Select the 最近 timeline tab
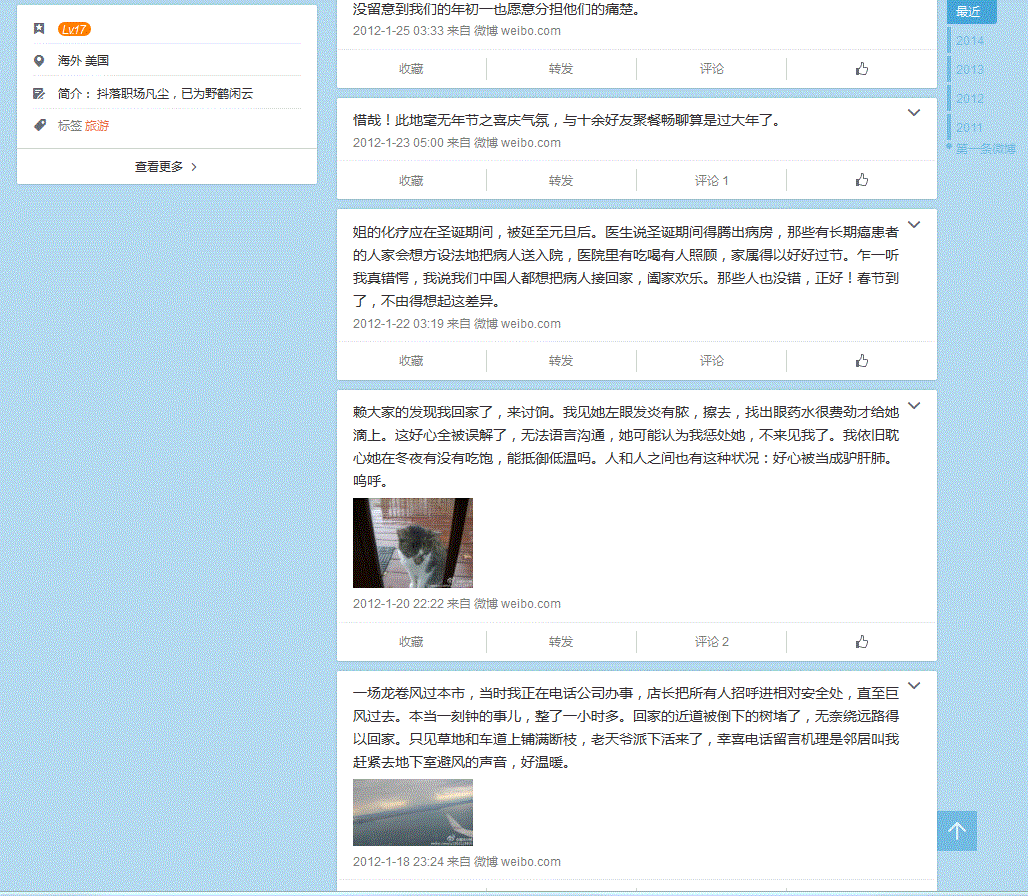 click(969, 12)
